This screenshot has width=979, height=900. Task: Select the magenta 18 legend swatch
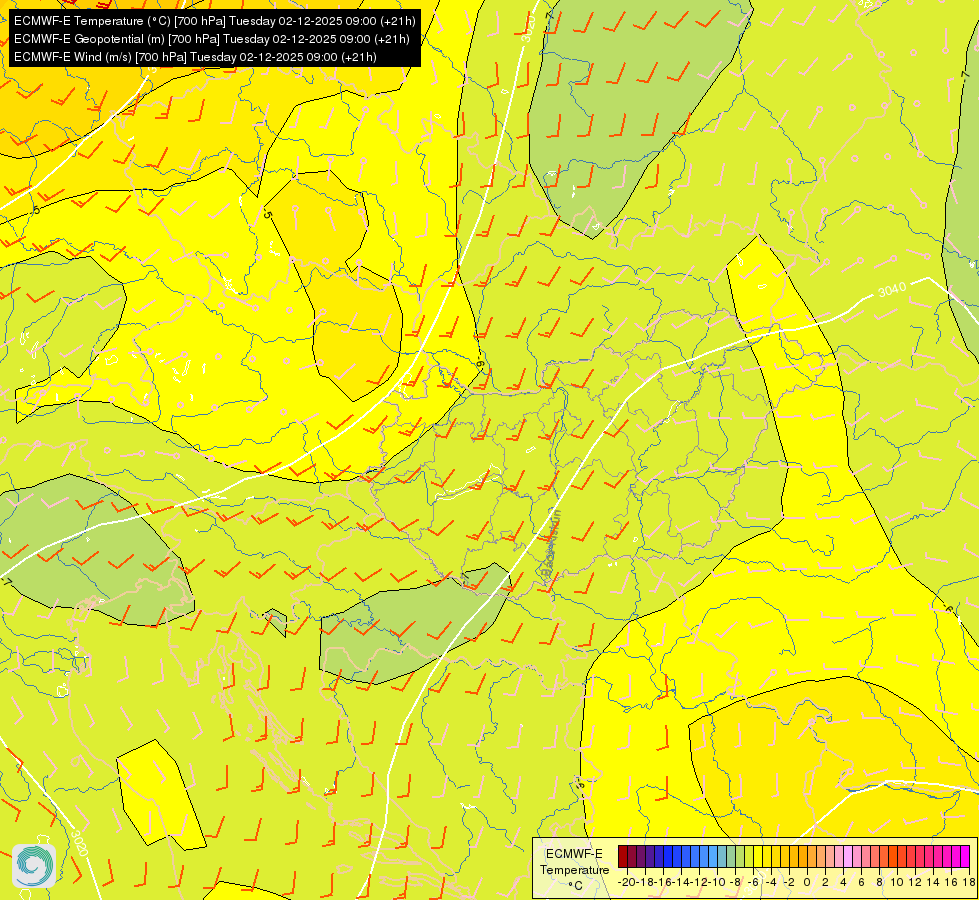pos(965,856)
